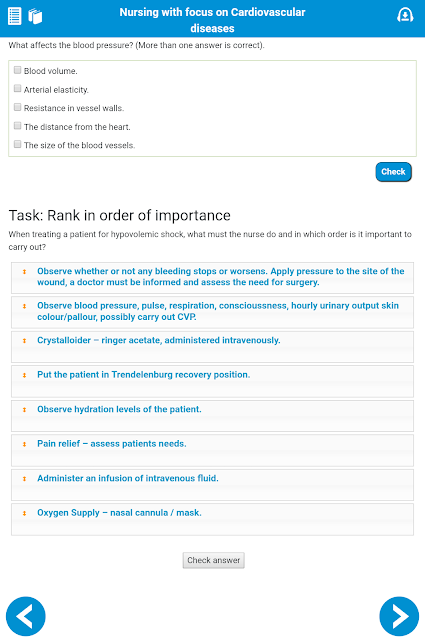Select Administer an infusion of intravenous fluid item
Screen dimensions: 425x640
[x=212, y=484]
